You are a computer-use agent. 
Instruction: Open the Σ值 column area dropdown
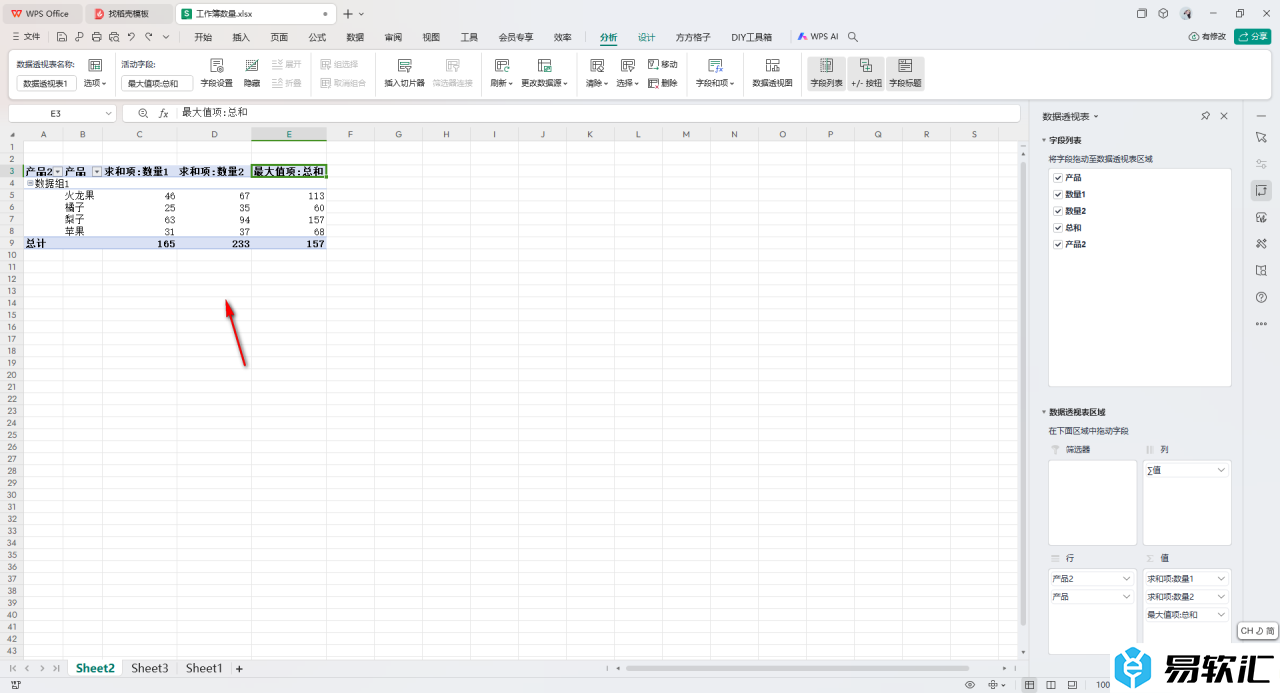click(x=1221, y=470)
